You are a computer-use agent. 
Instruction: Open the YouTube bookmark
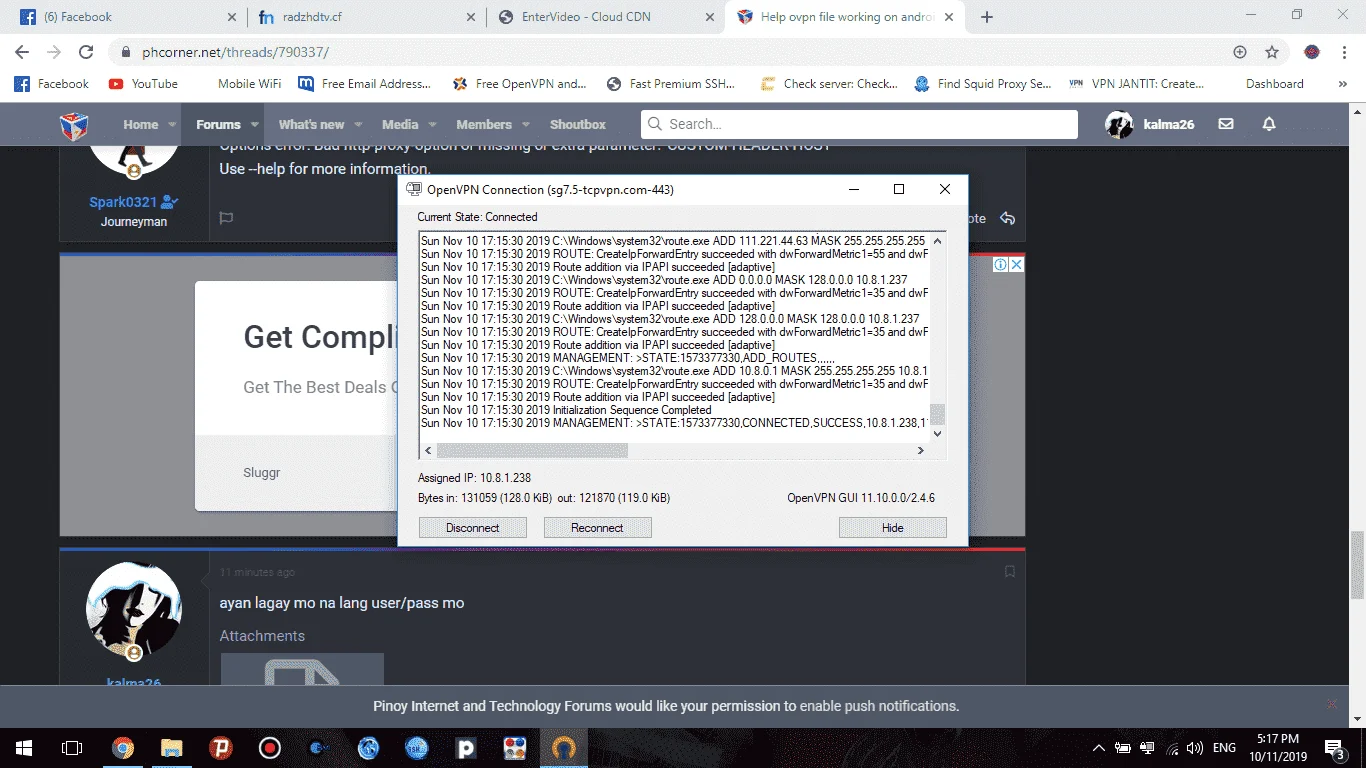point(143,84)
